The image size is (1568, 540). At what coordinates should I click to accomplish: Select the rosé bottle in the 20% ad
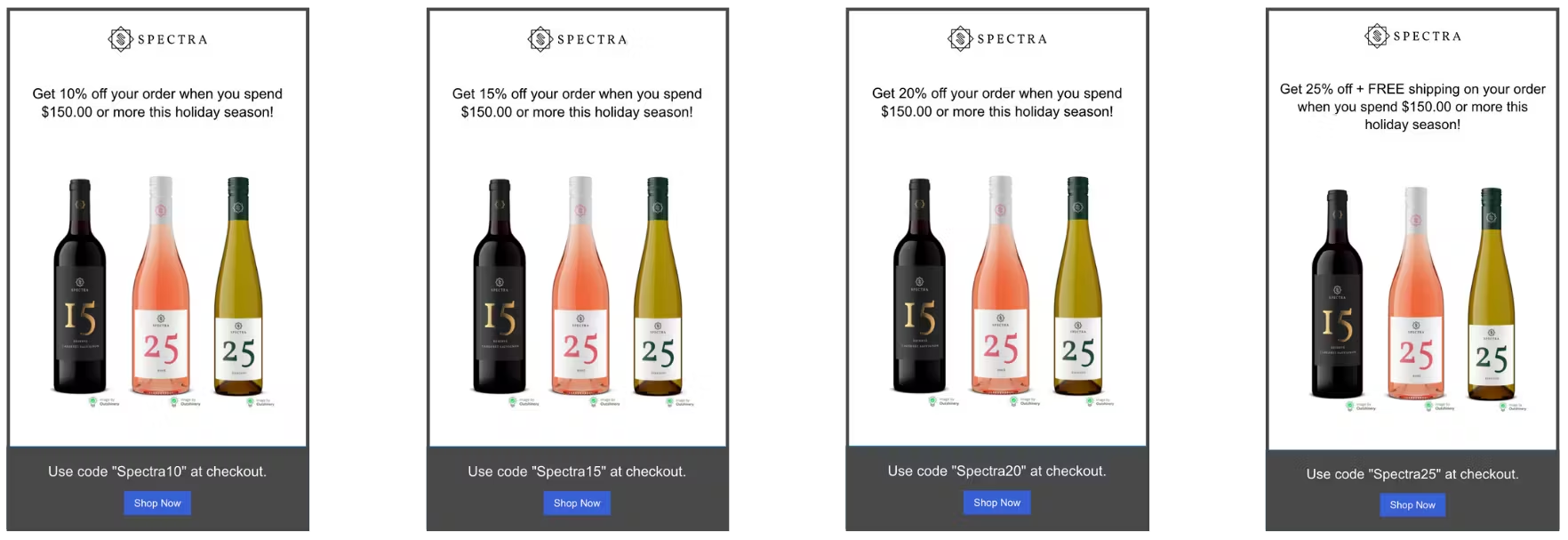click(x=1000, y=289)
